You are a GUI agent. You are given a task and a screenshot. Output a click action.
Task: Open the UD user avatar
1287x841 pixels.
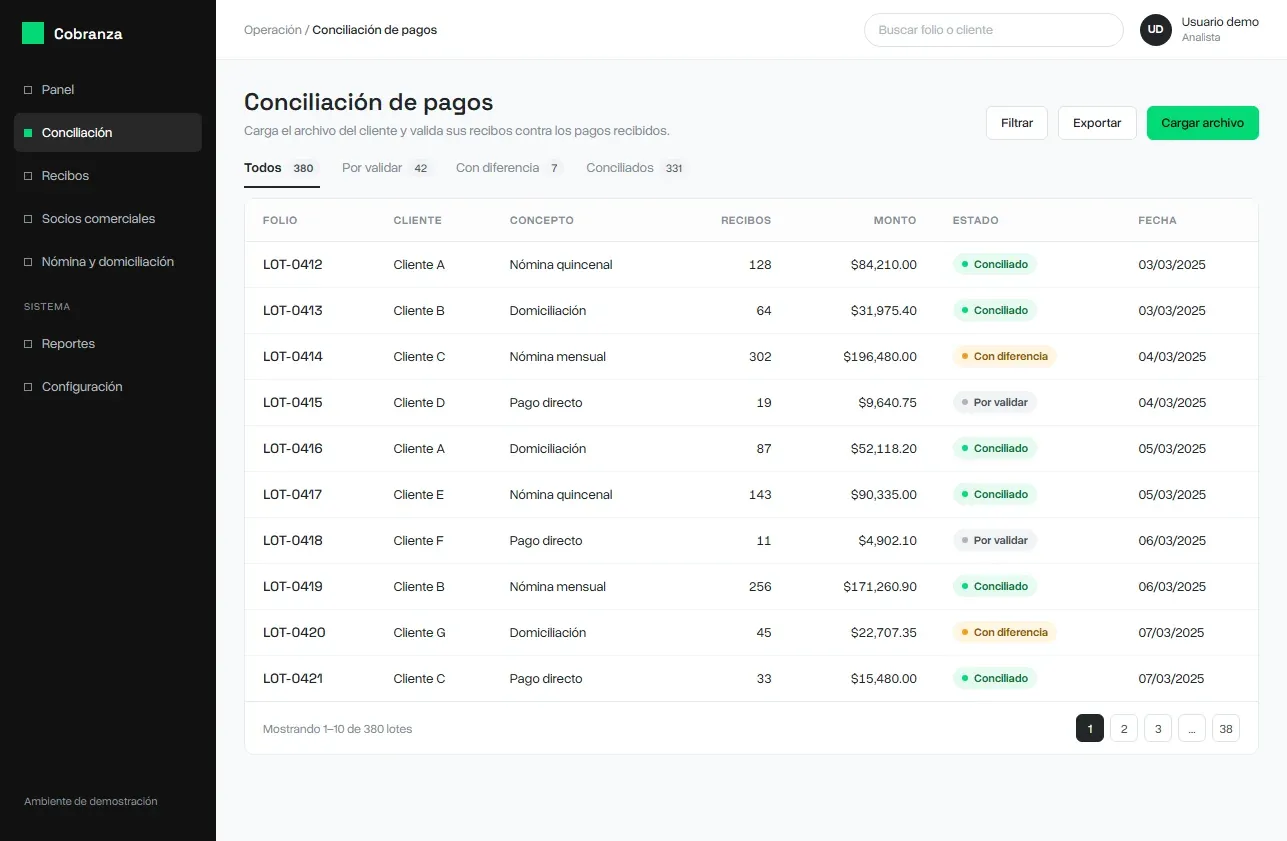click(x=1155, y=30)
